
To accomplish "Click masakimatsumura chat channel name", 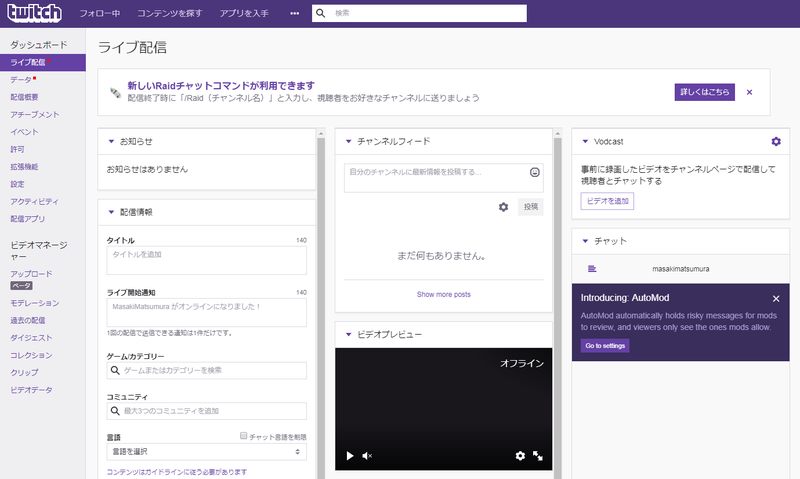I will tap(681, 269).
